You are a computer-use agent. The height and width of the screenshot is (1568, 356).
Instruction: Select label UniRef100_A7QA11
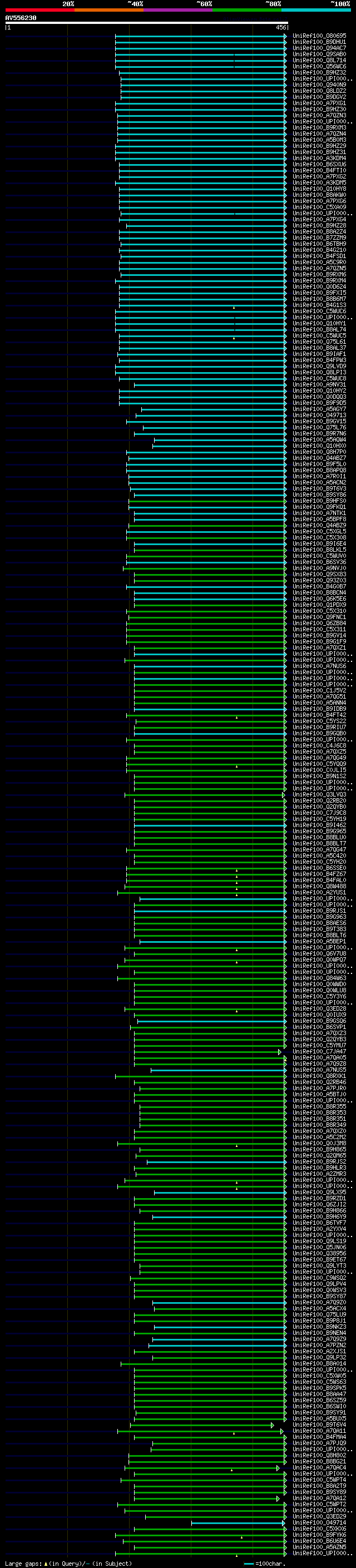(x=319, y=1431)
